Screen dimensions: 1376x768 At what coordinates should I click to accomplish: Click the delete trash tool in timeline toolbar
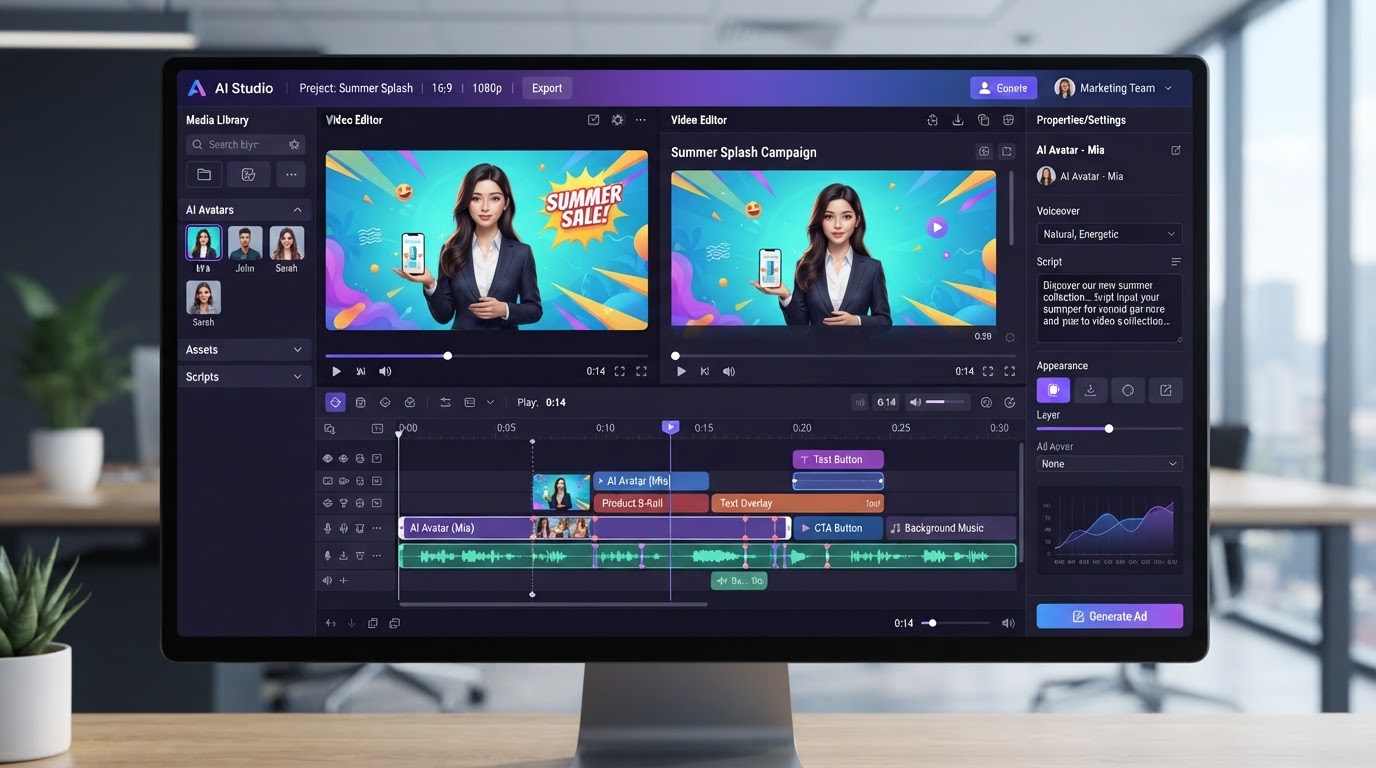click(360, 402)
